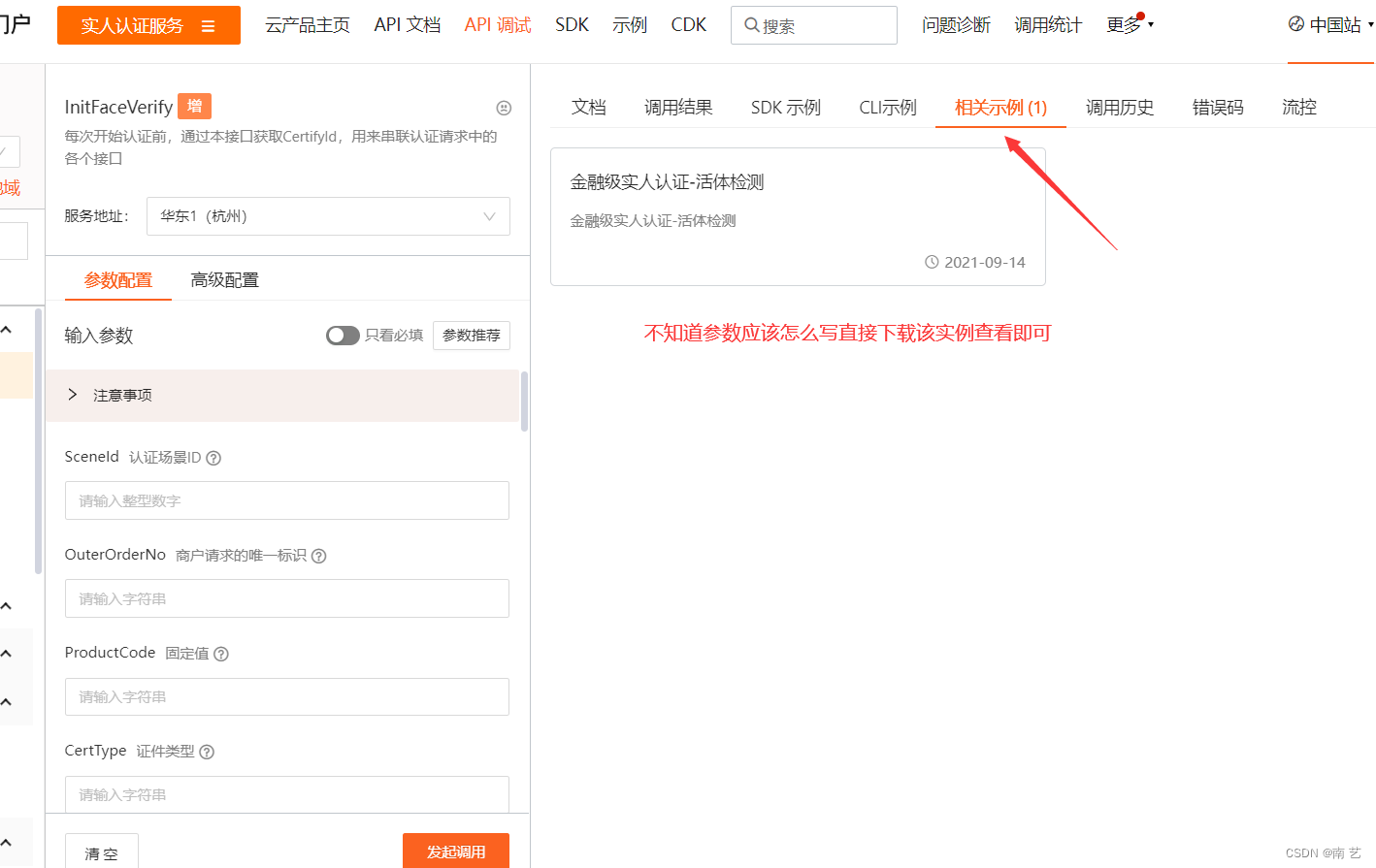Switch to the 调用结果 tab

coord(678,108)
